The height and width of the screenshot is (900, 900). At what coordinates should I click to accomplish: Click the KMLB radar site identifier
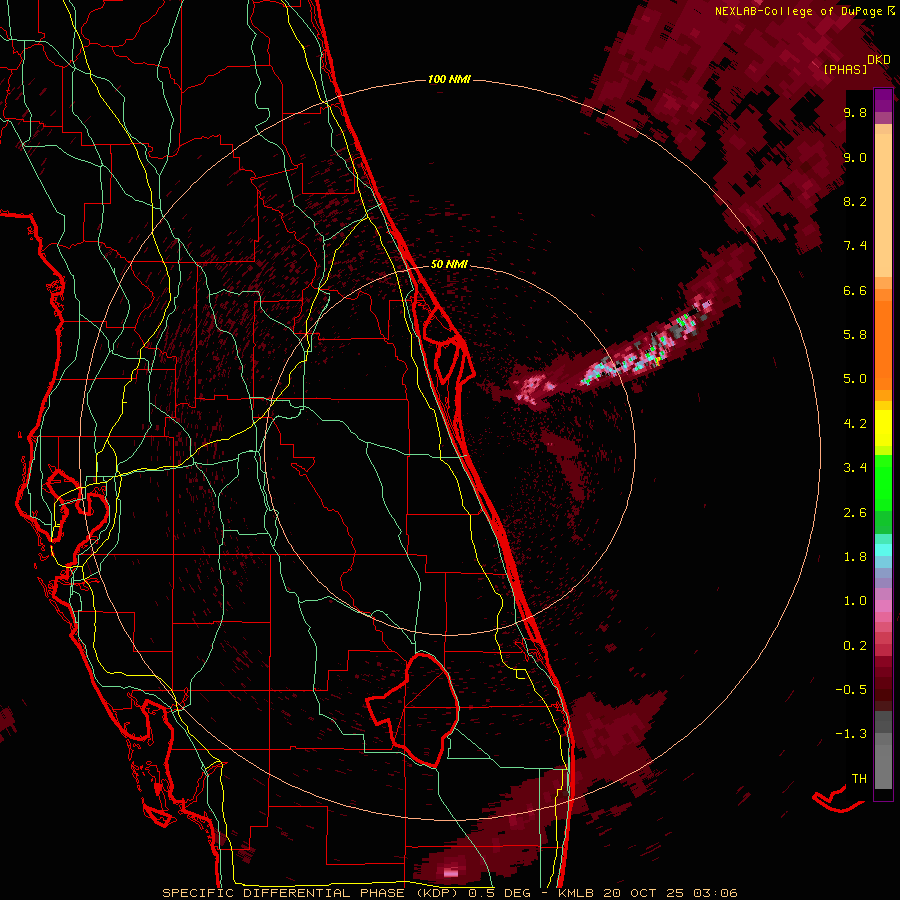(575, 893)
